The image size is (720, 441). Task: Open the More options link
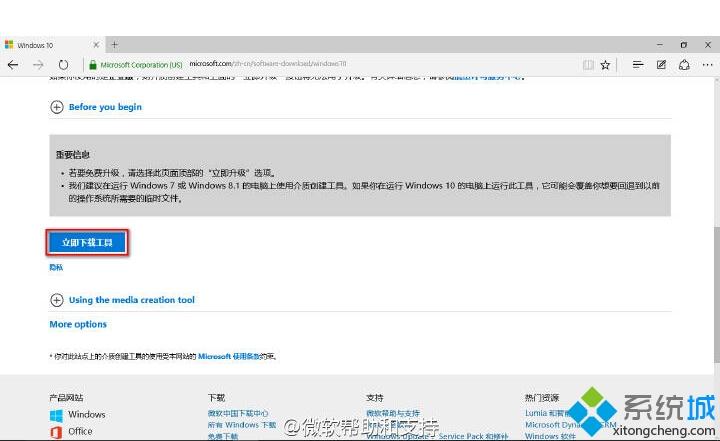coord(78,324)
